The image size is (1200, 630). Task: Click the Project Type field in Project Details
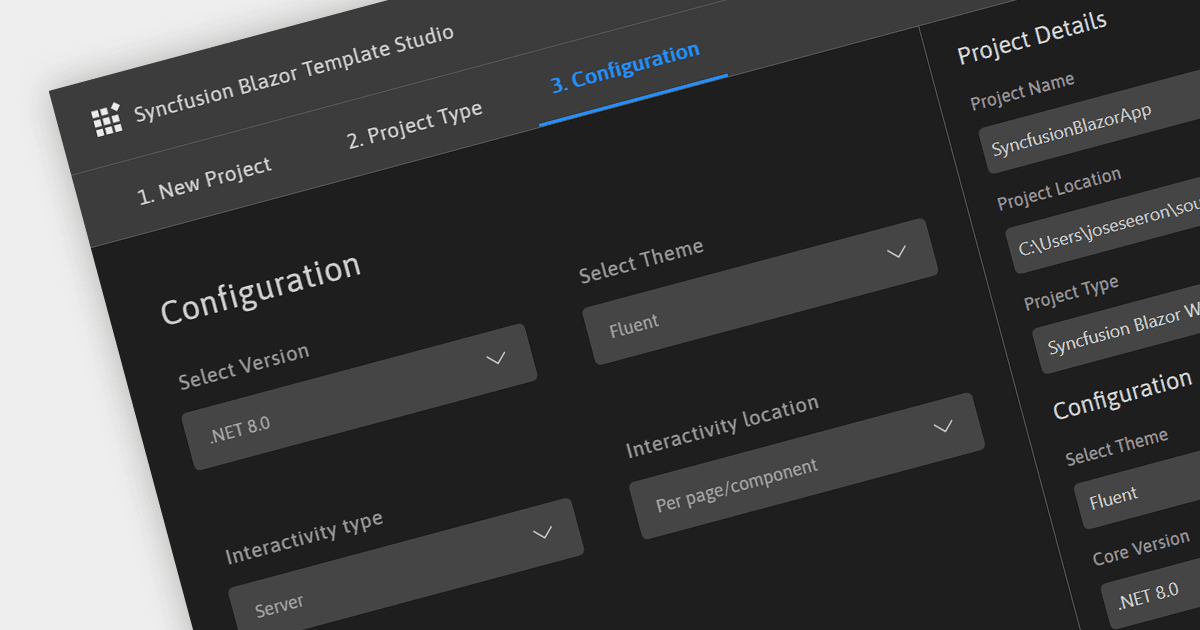point(1117,331)
